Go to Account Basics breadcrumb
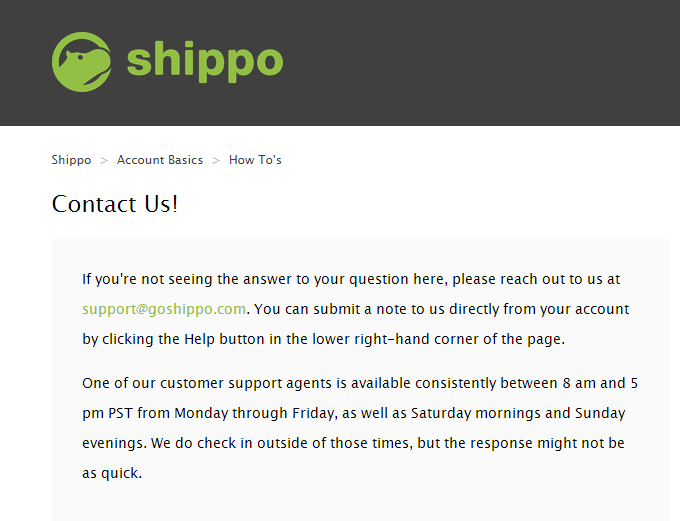The height and width of the screenshot is (521, 680). coord(160,160)
